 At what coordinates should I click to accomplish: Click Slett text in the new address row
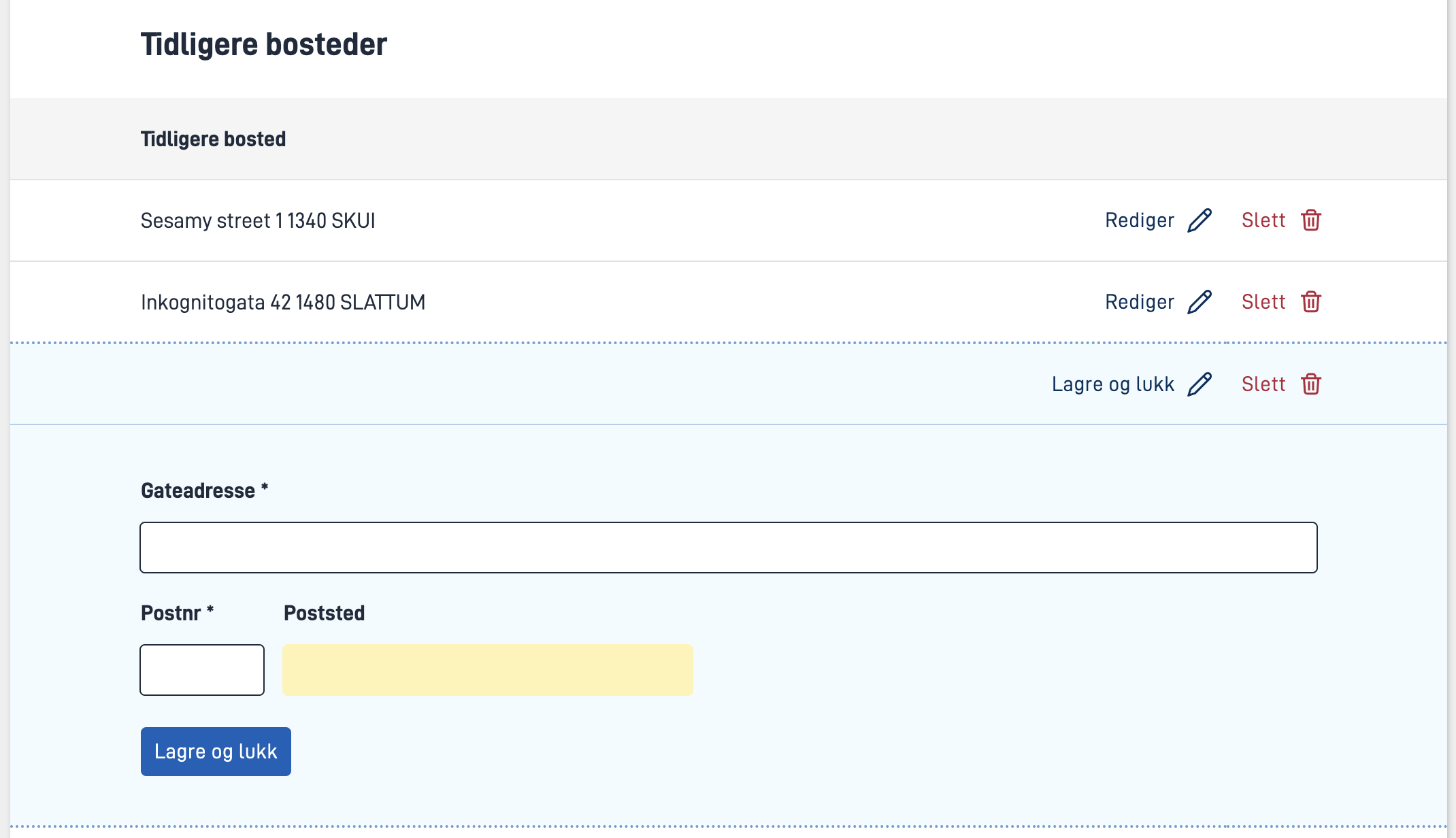tap(1263, 384)
